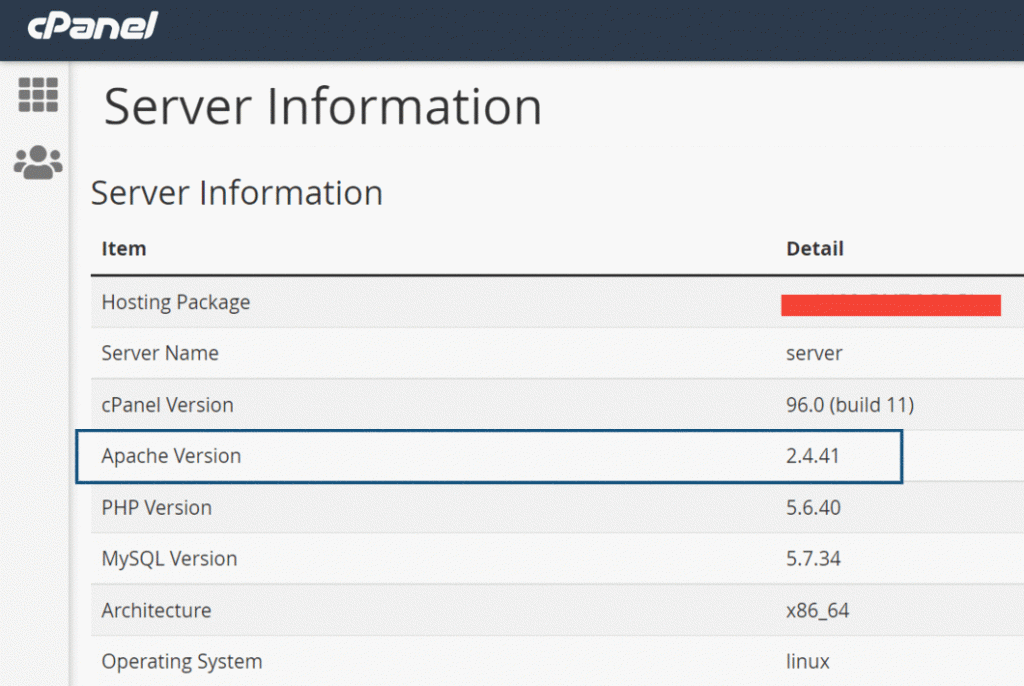
Task: Click the value 96.0 (build 11)
Action: pyautogui.click(x=850, y=404)
